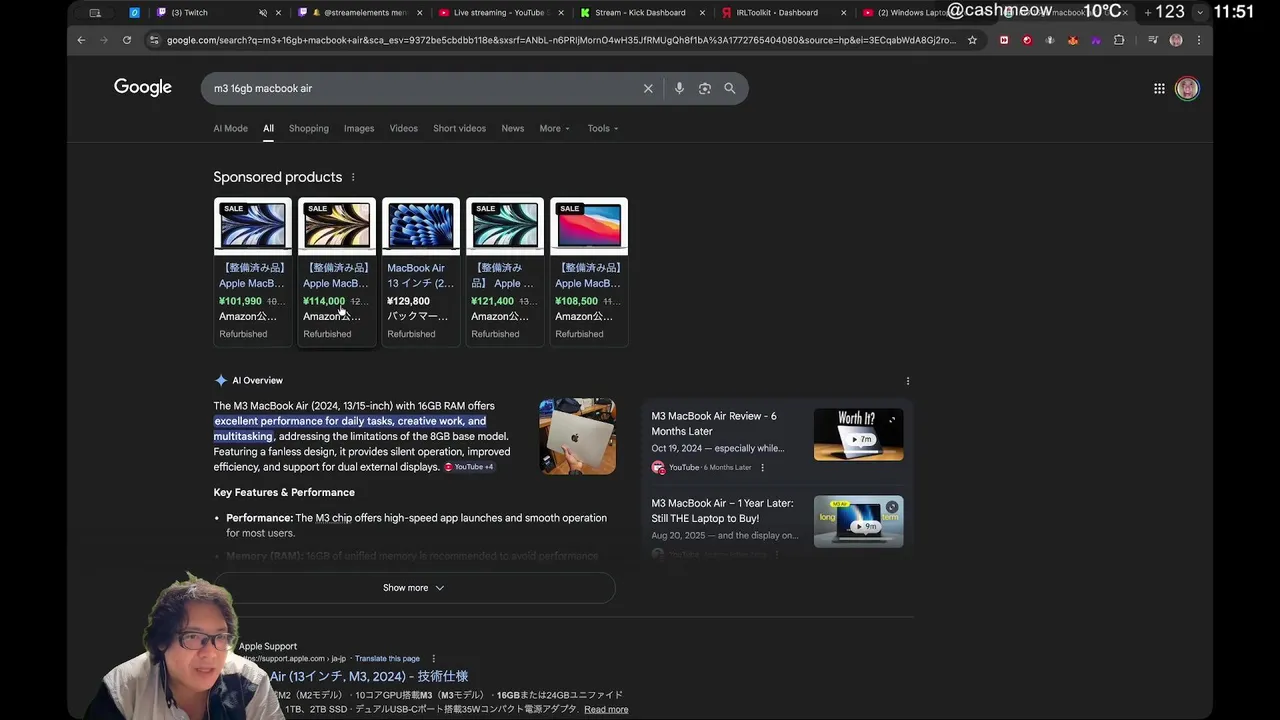Image resolution: width=1280 pixels, height=720 pixels.
Task: Open the Google account avatar
Action: coord(1187,88)
